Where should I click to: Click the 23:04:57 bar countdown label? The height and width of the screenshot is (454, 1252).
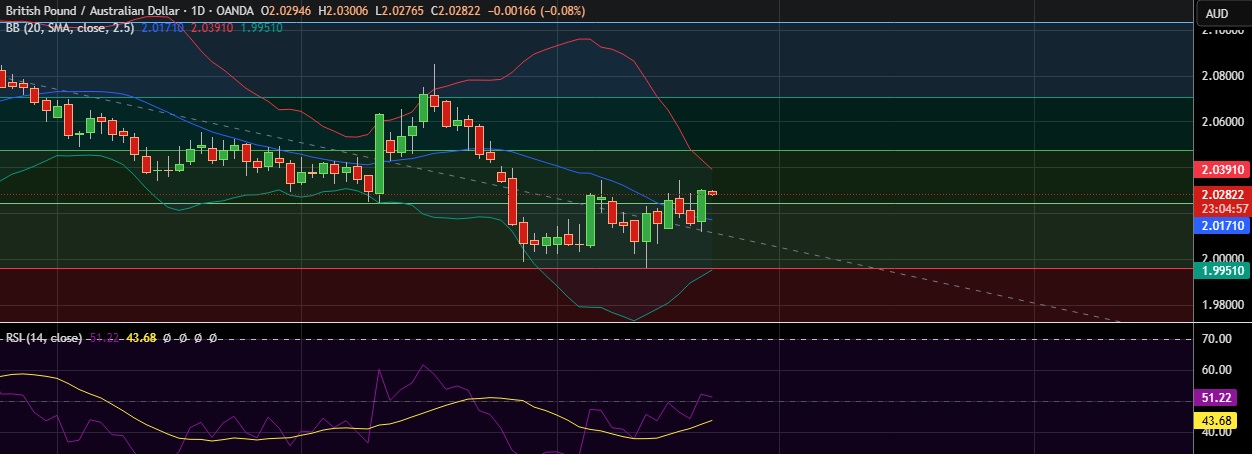point(1222,209)
